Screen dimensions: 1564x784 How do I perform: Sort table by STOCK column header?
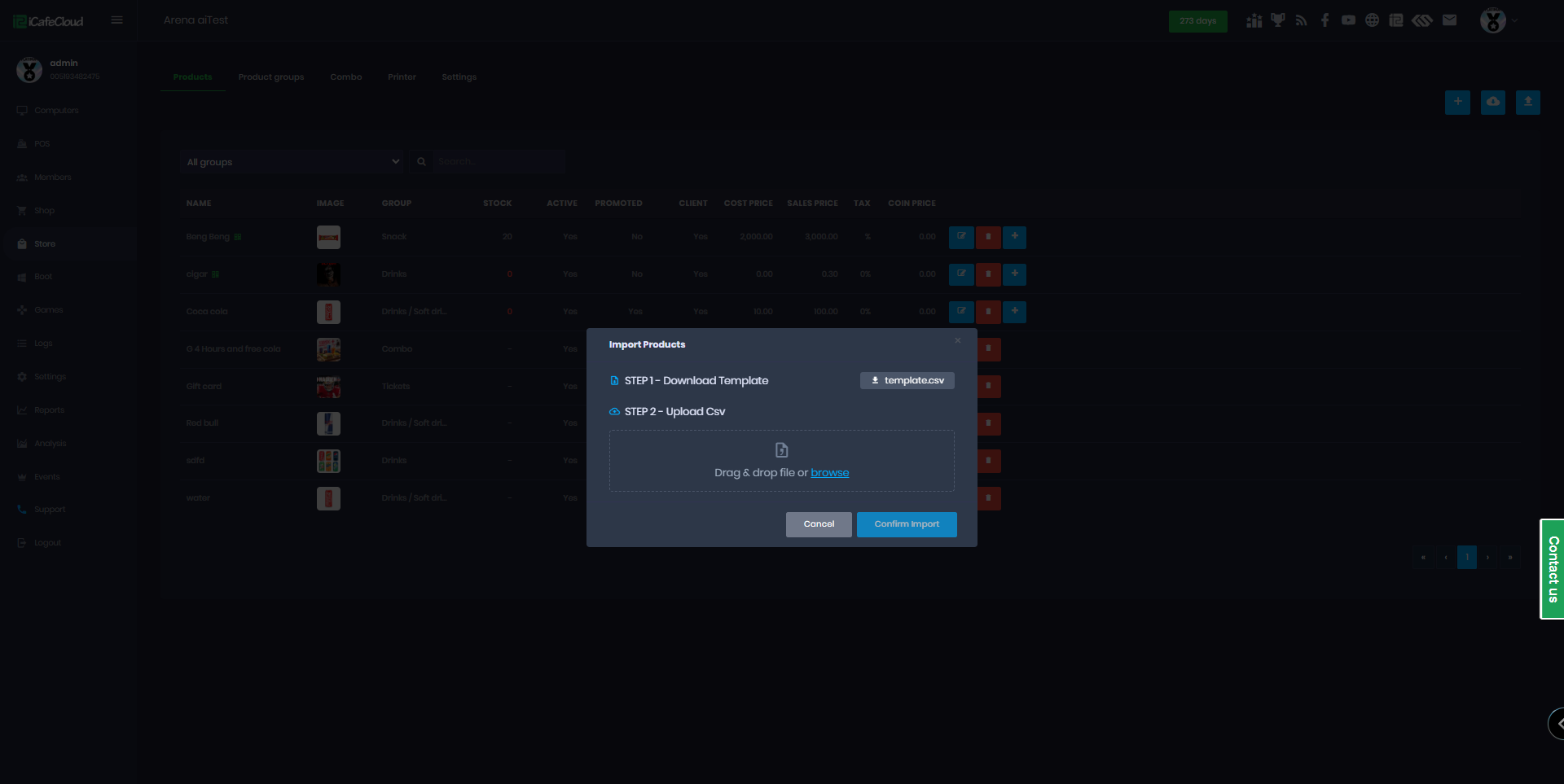(x=498, y=204)
